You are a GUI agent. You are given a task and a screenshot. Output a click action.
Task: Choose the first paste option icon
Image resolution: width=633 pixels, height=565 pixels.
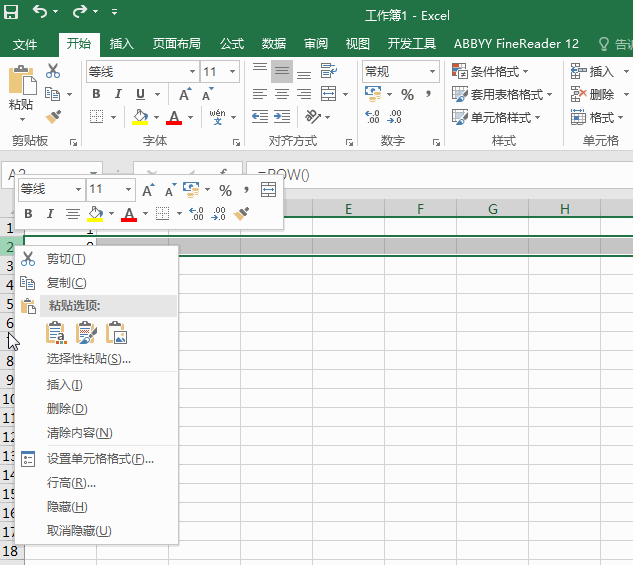[x=56, y=333]
